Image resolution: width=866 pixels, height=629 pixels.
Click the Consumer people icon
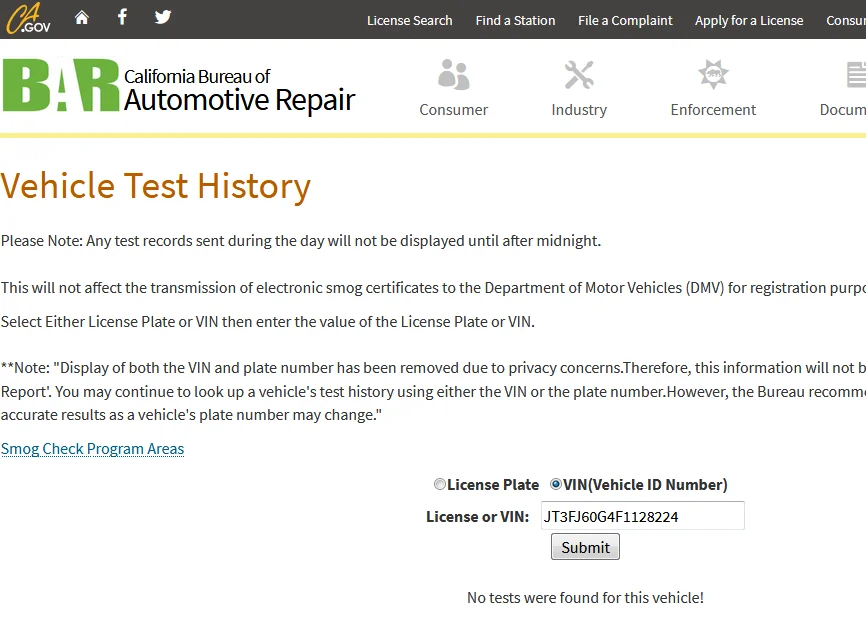click(453, 75)
